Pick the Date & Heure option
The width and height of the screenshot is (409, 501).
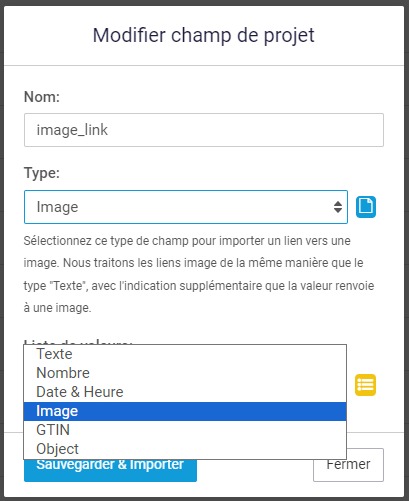(185, 392)
